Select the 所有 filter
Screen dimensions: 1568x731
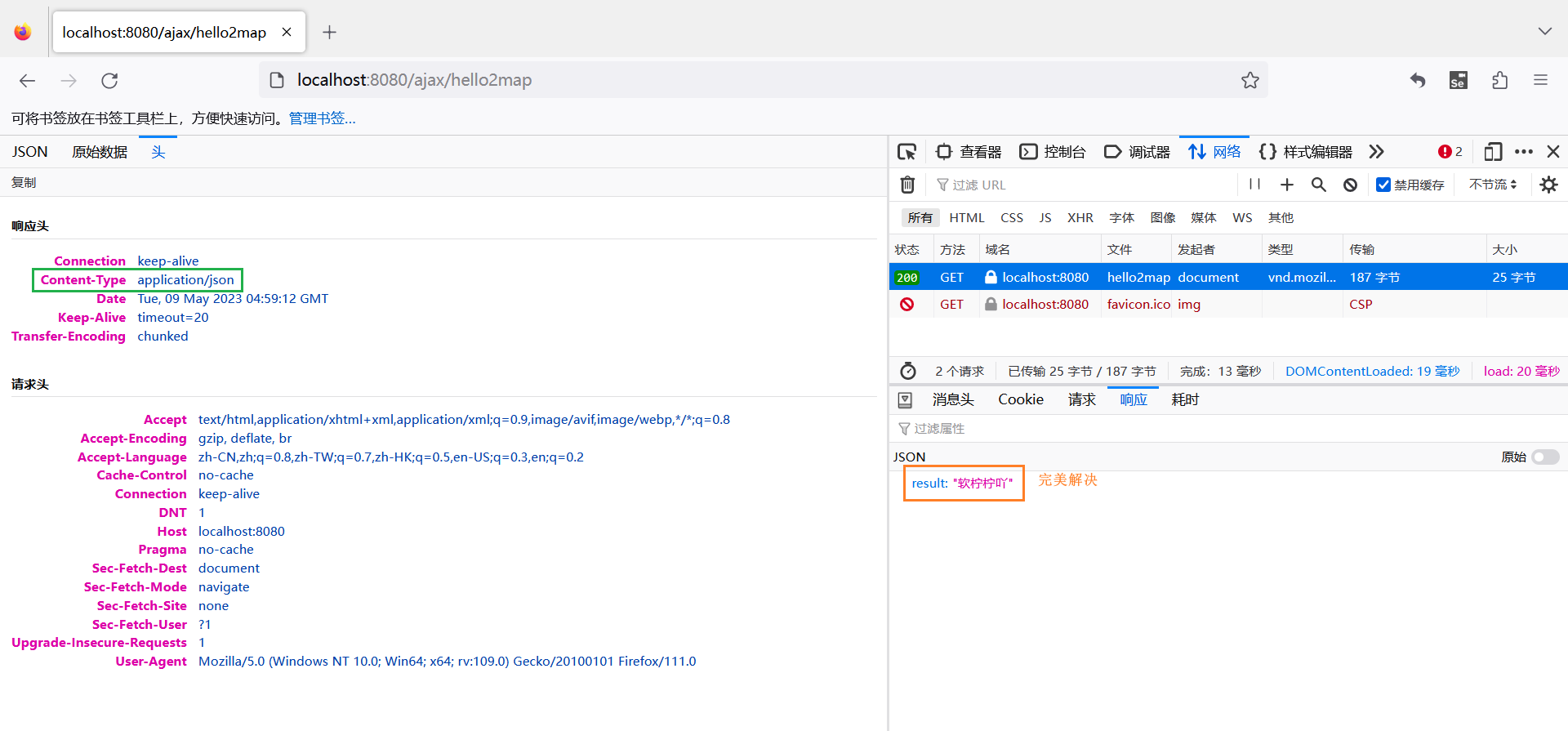920,217
